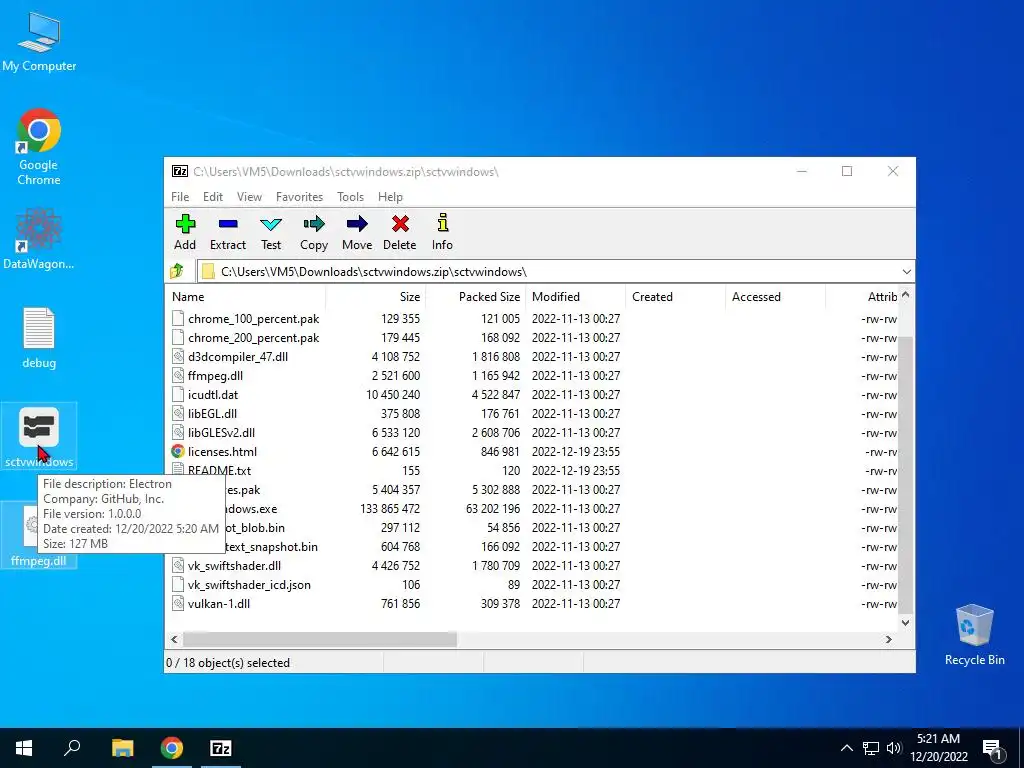Viewport: 1024px width, 768px height.
Task: Open the File menu
Action: 180,197
